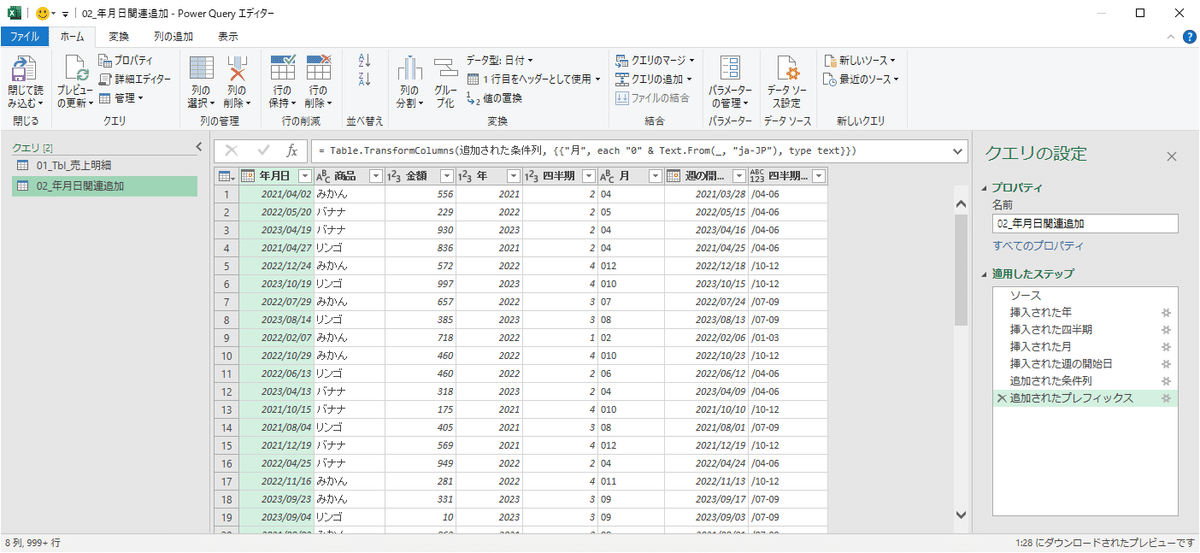Collapse the ribbon with the caret
Viewport: 1200px width, 553px height.
coord(1172,37)
